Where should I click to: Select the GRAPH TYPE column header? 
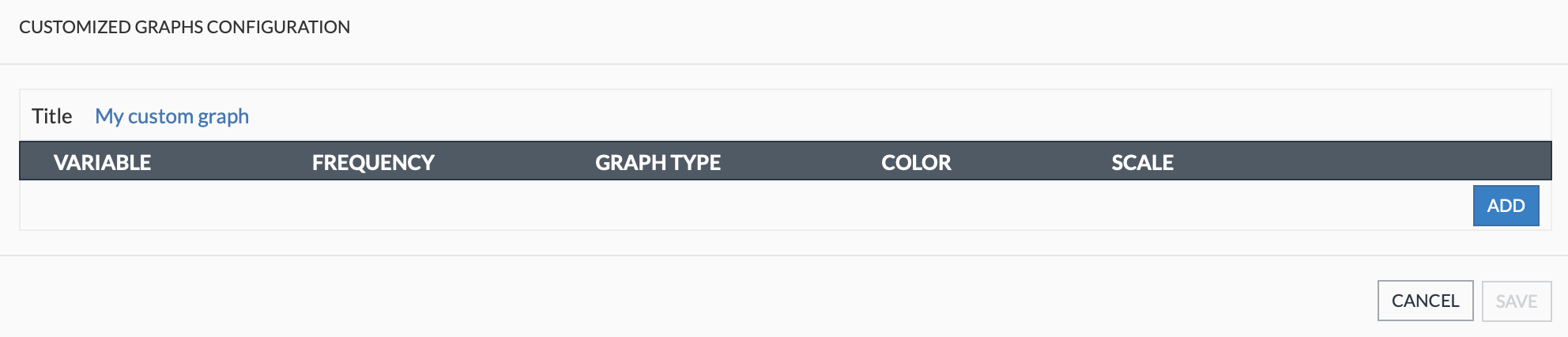[658, 162]
